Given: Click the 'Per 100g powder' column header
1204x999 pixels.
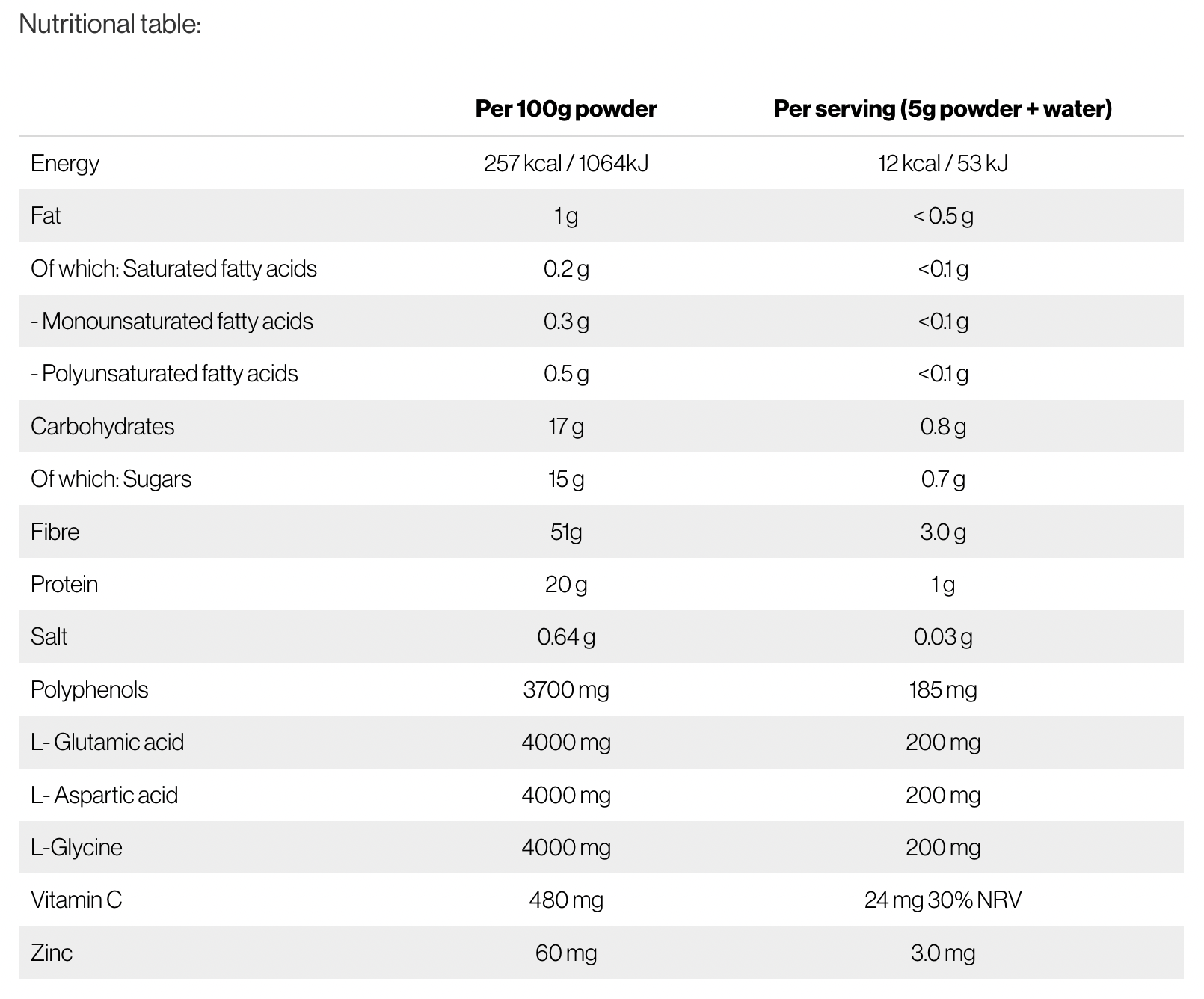Looking at the screenshot, I should point(566,109).
